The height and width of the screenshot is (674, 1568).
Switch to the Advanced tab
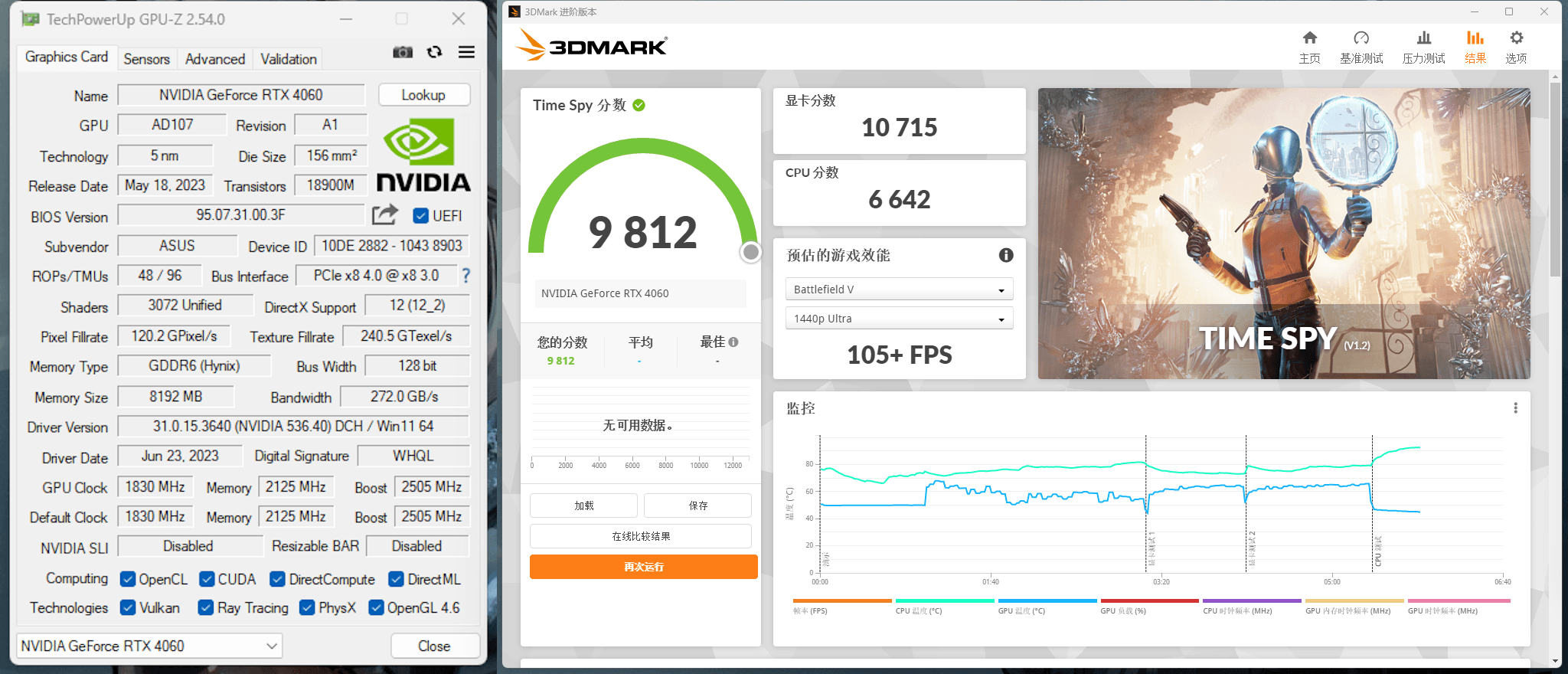coord(215,59)
